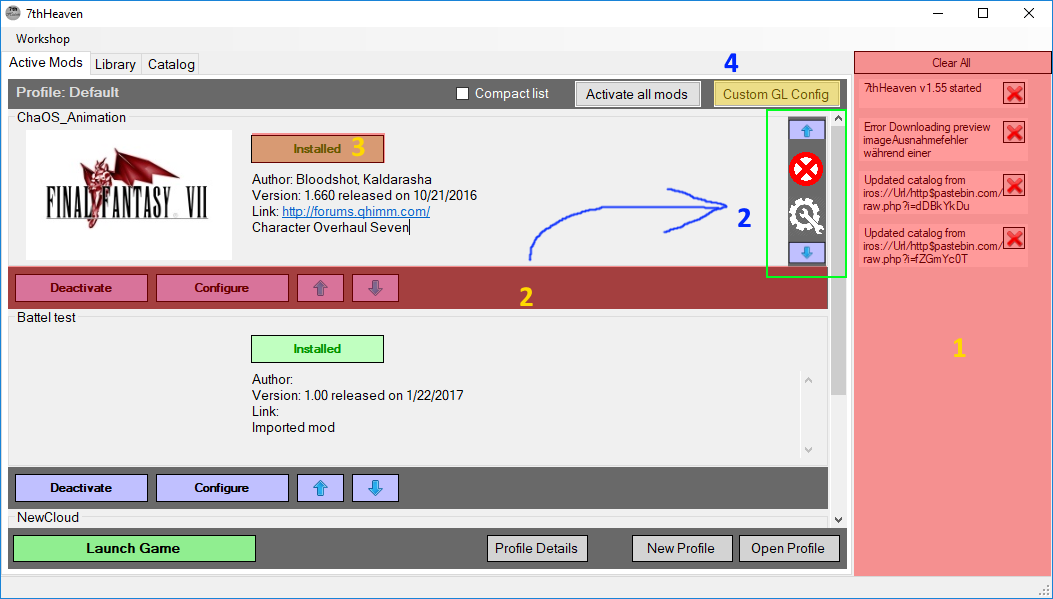This screenshot has height=599, width=1053.
Task: Clear all notifications with Clear All
Action: pos(952,62)
